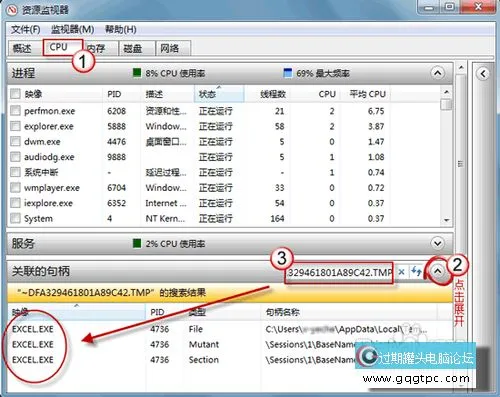Click the 6.75 average CPU value
This screenshot has width=500, height=397.
tap(376, 111)
